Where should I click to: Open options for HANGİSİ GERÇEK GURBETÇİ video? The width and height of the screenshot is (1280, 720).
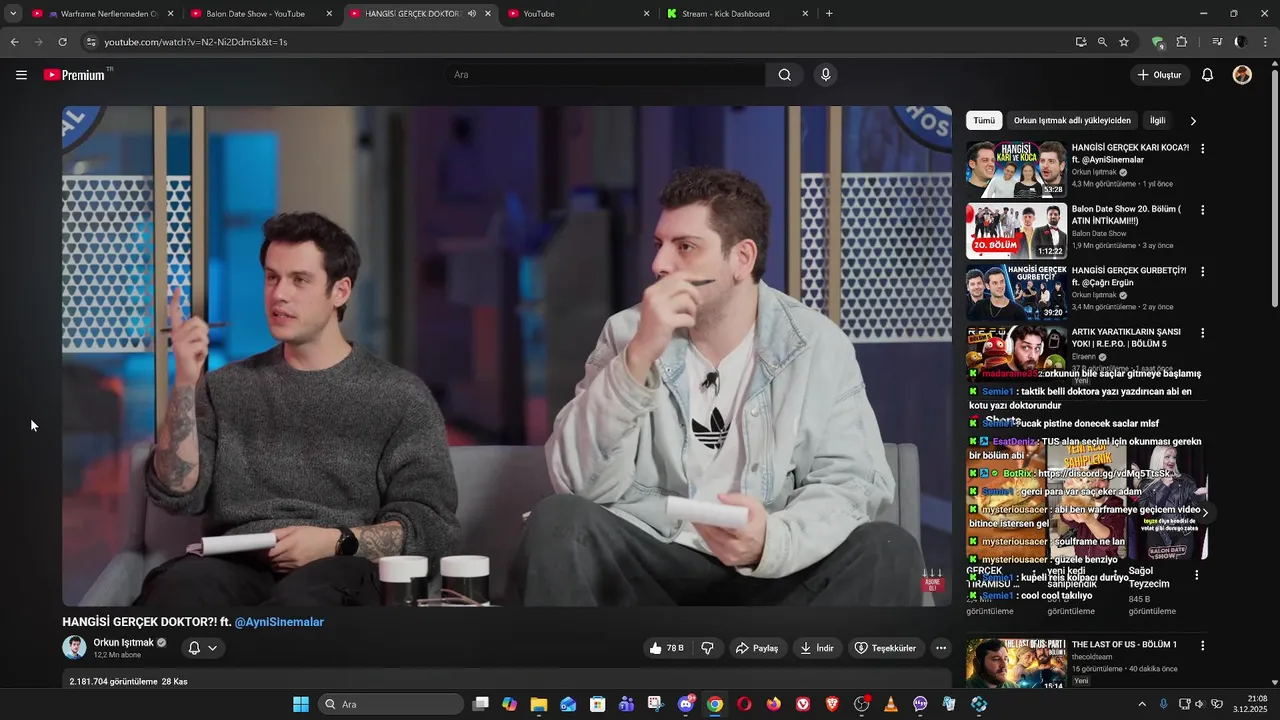[1202, 272]
